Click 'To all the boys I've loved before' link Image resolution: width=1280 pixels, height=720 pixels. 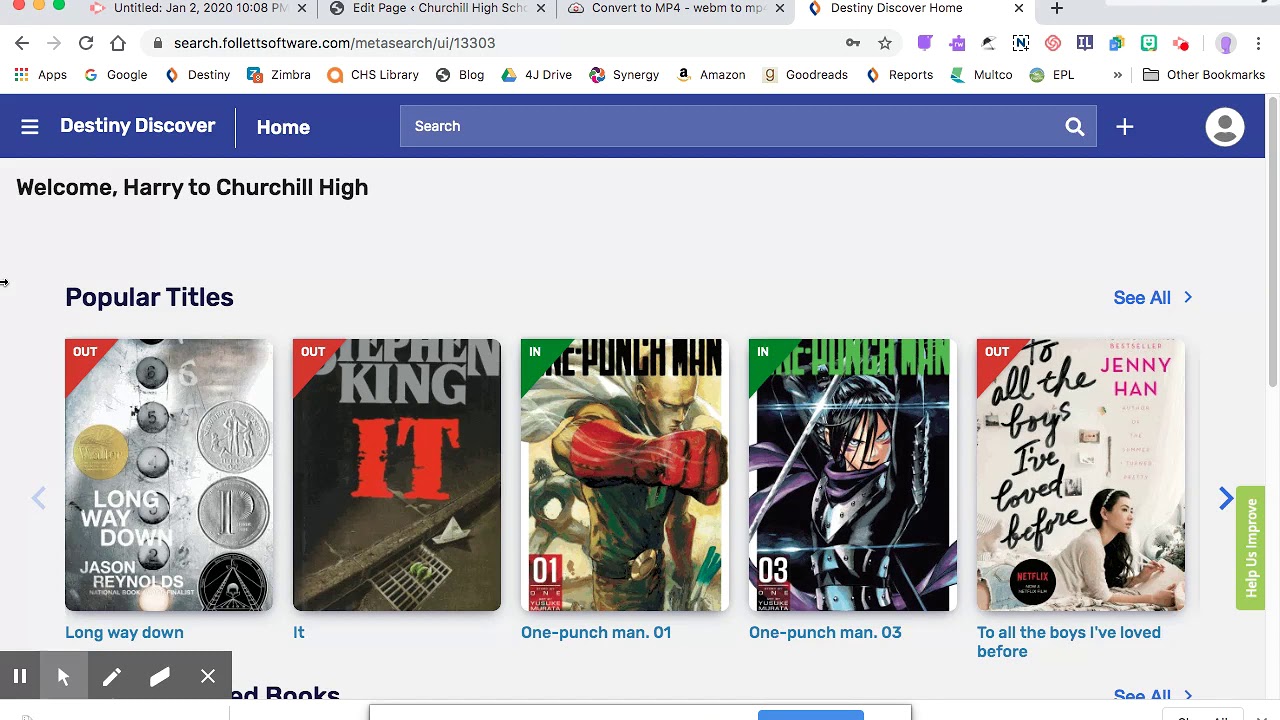[1069, 642]
